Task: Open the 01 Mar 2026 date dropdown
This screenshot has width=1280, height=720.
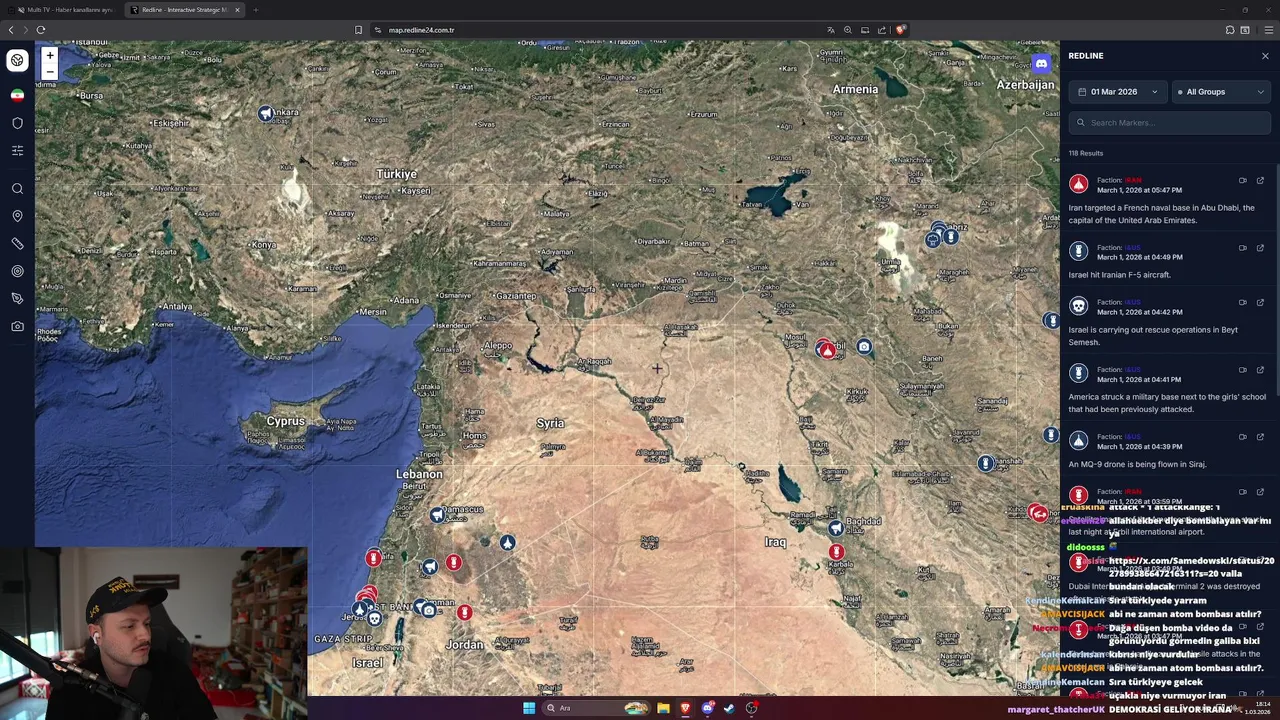Action: point(1118,92)
